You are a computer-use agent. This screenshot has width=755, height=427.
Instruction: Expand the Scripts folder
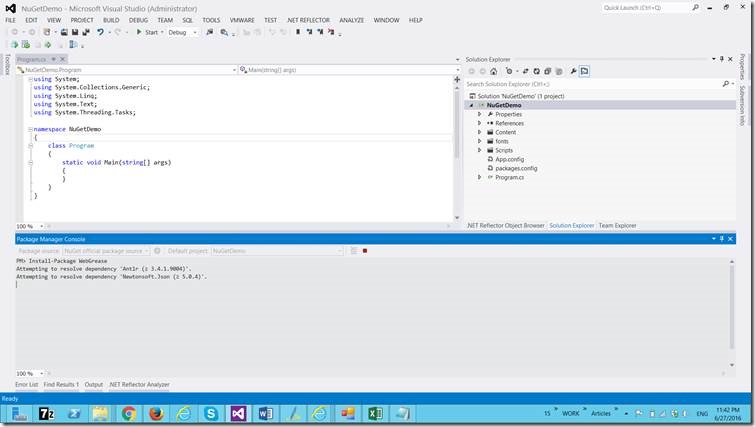tap(479, 150)
